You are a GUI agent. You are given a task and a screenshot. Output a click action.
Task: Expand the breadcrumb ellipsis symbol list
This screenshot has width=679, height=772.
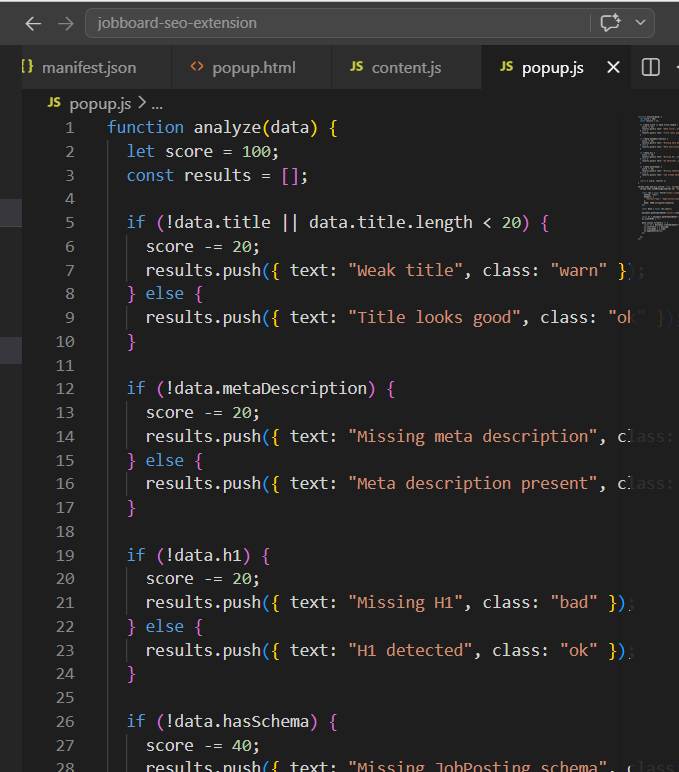click(x=156, y=103)
